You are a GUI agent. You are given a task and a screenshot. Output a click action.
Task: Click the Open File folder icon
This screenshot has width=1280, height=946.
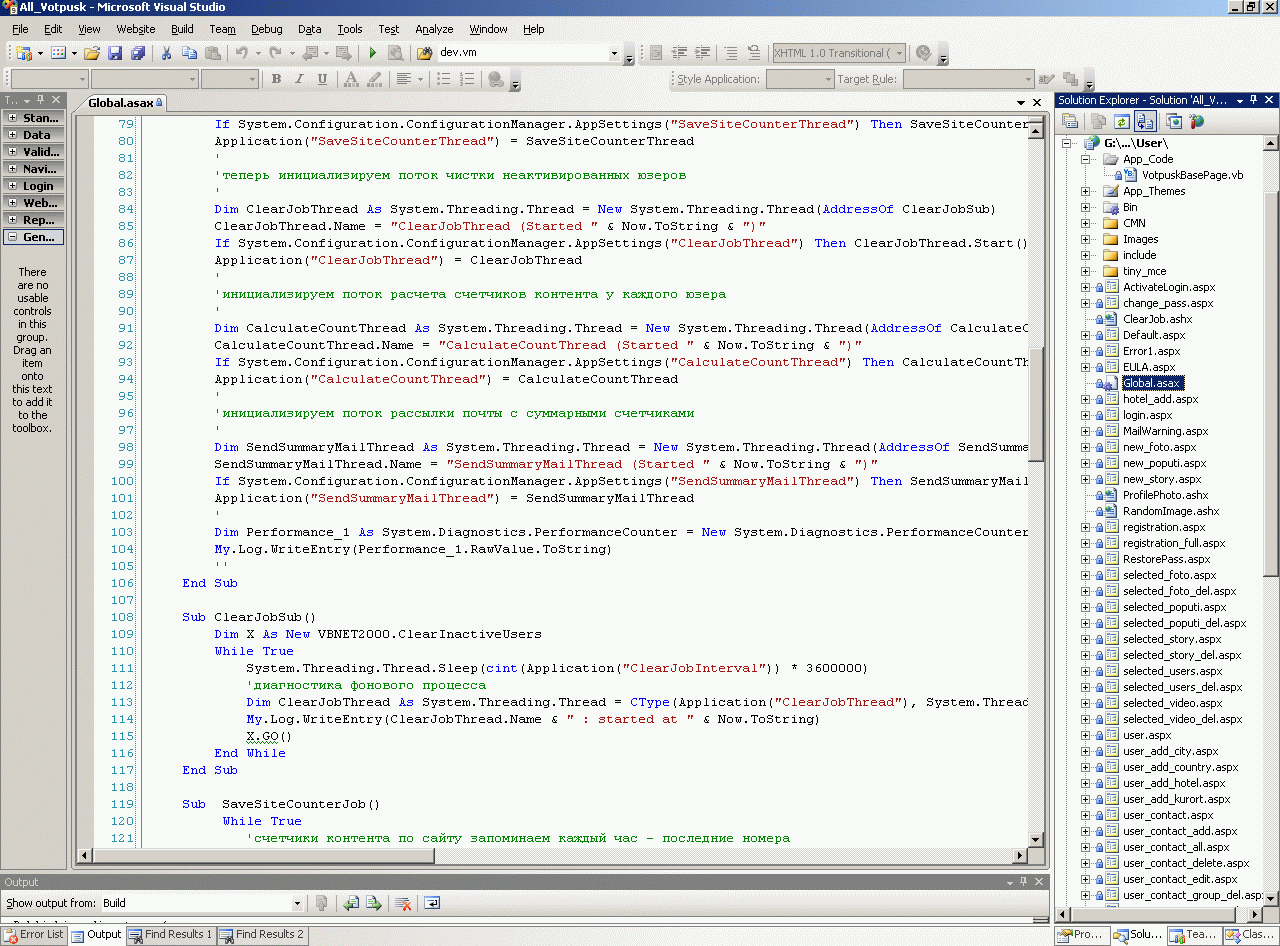click(x=92, y=53)
